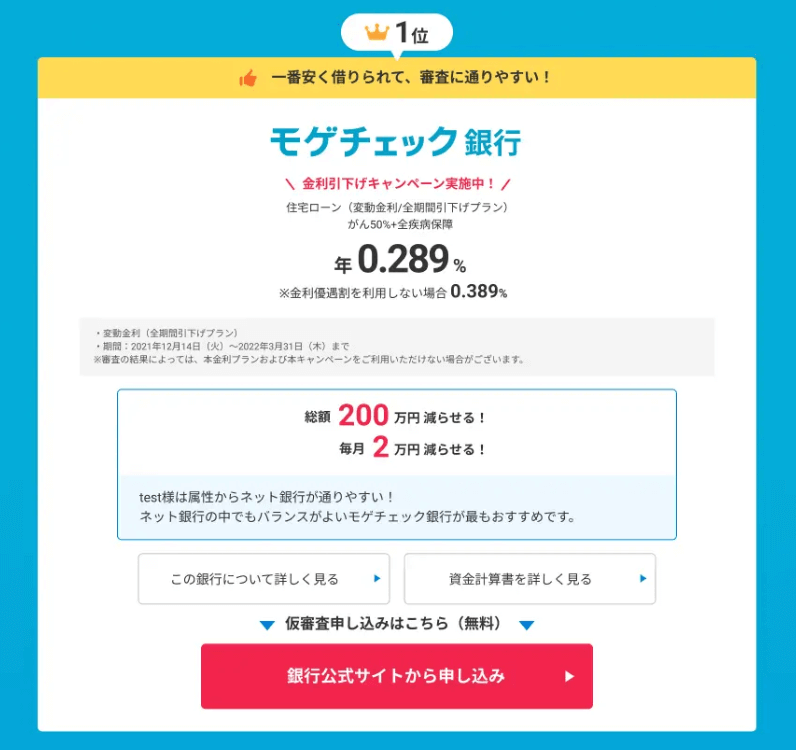Click left blue triangle beside 仮審査申し込みはこちら
This screenshot has height=750, width=796.
tap(267, 625)
